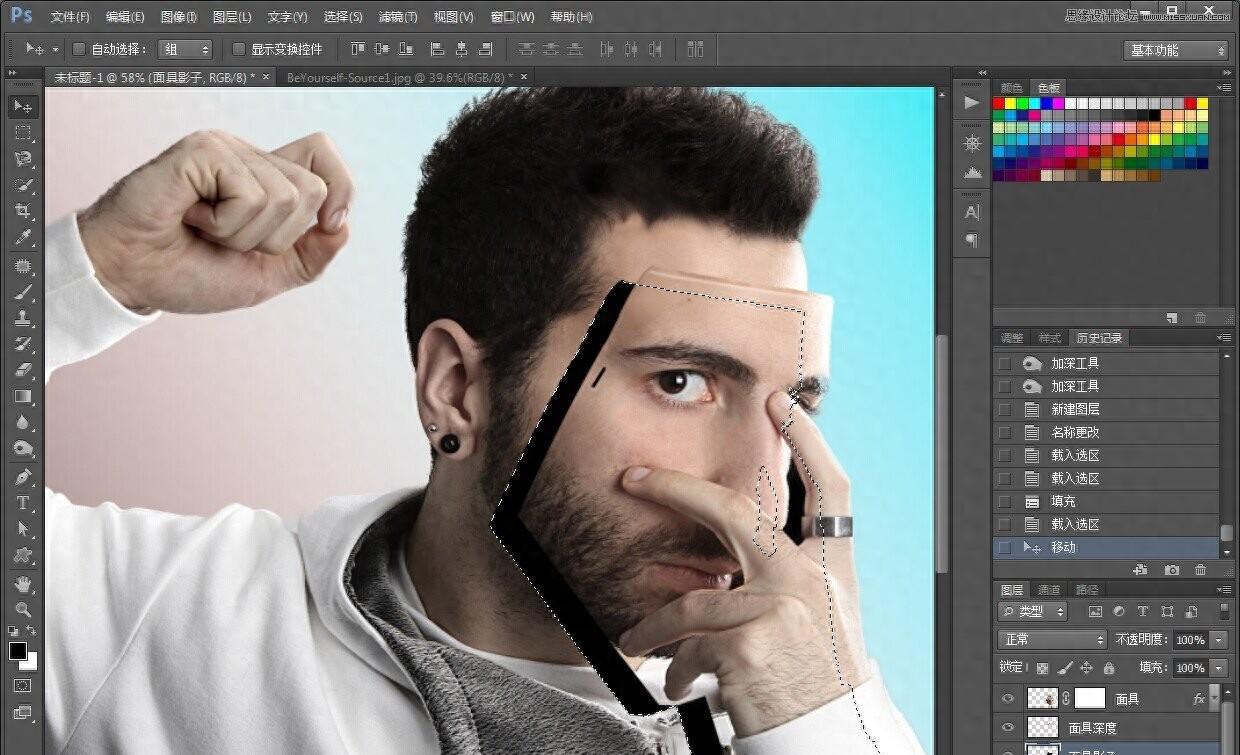Hide the 面具 layer
Screen dimensions: 1240x755
pos(1008,699)
